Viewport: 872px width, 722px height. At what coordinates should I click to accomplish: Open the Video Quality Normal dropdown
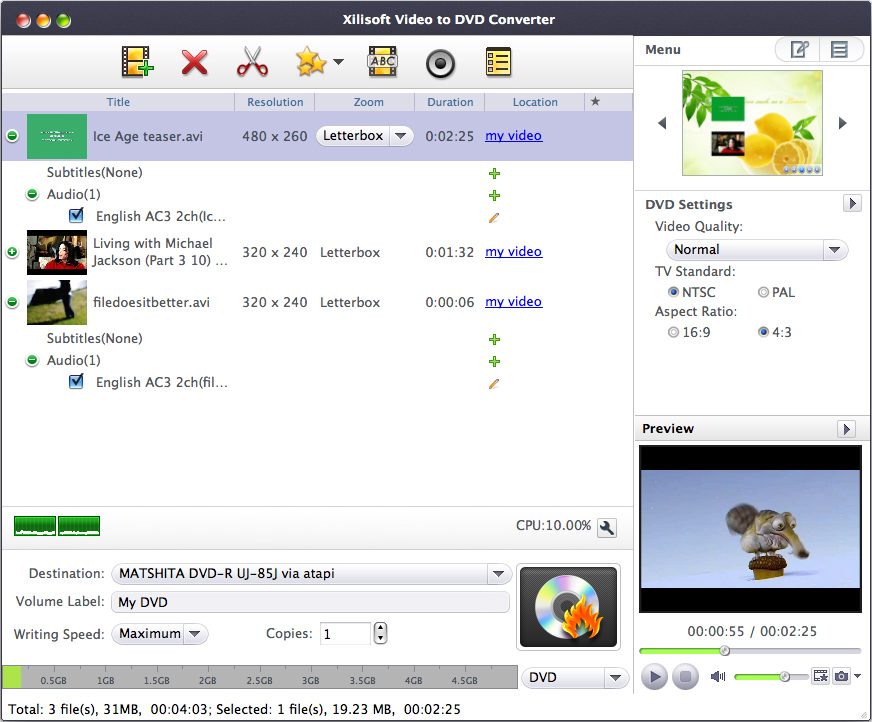[757, 250]
